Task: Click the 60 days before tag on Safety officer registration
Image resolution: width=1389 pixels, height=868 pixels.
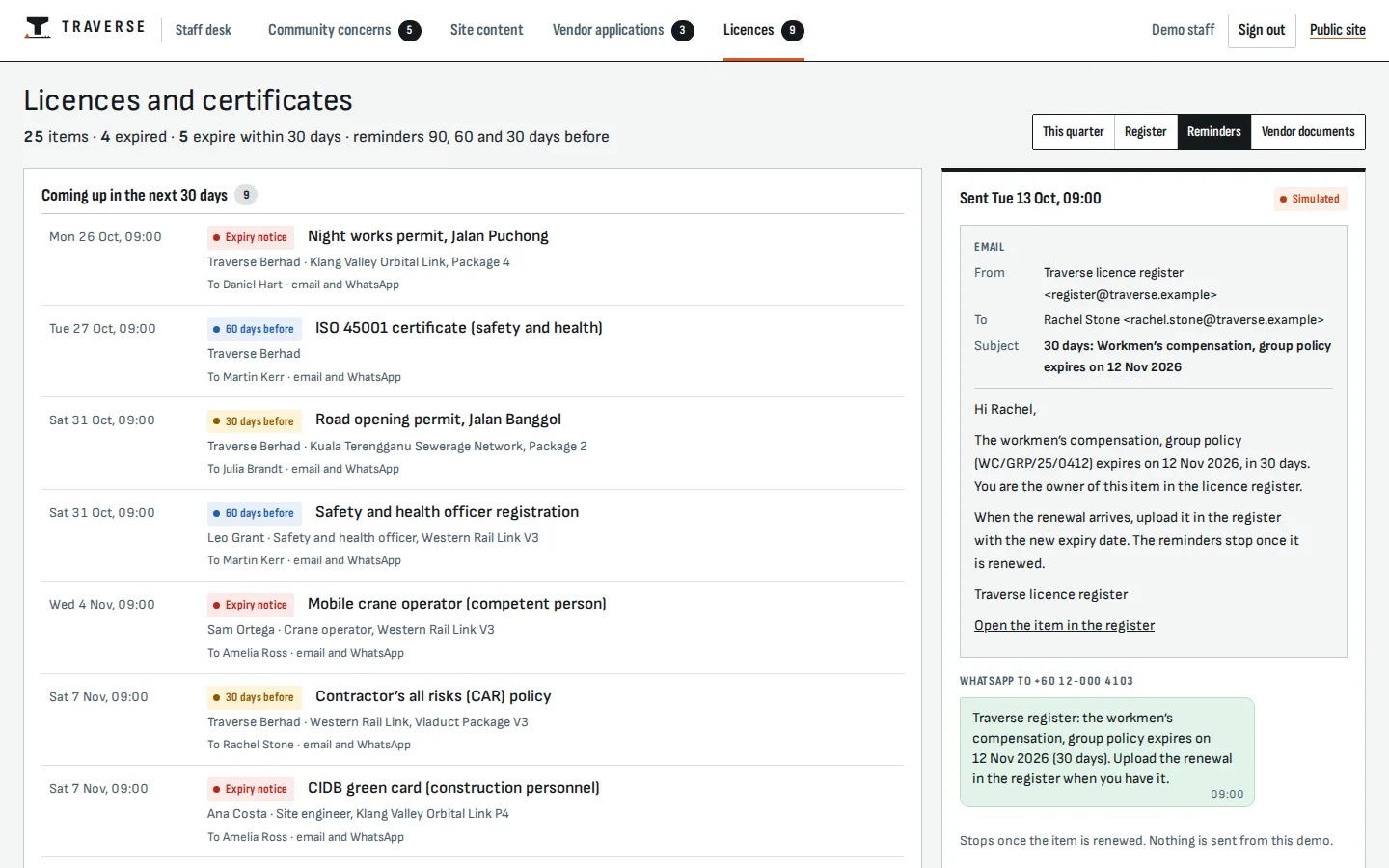Action: (255, 513)
